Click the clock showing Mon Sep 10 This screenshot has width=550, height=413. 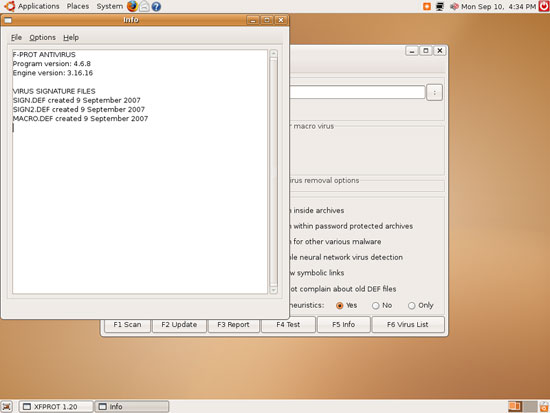[x=498, y=6]
